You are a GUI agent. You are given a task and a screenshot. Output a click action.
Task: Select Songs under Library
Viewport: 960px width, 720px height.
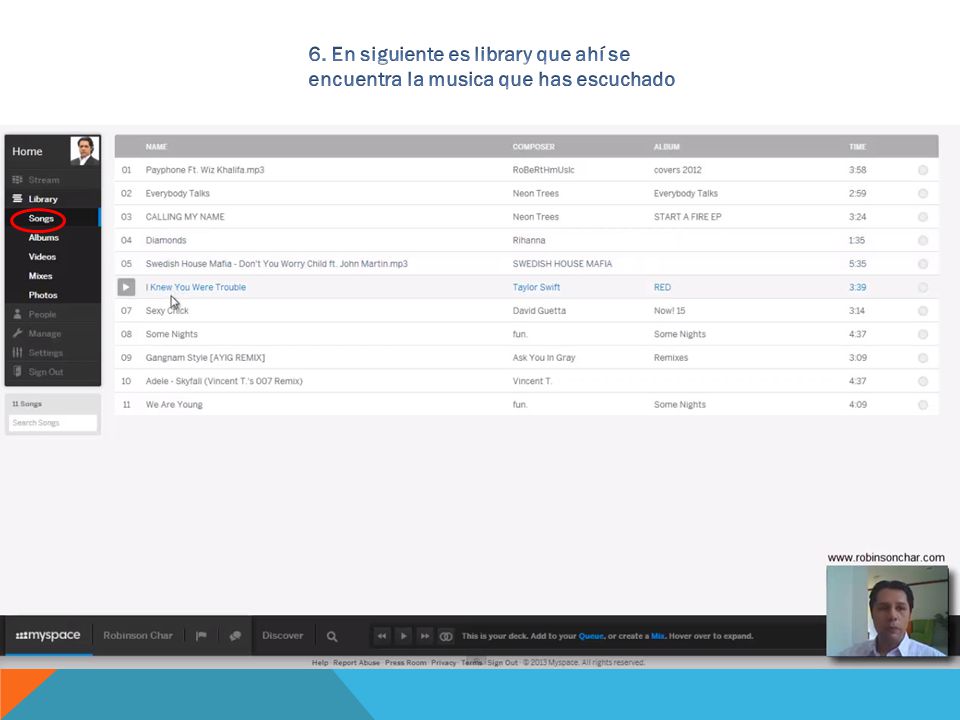(41, 219)
